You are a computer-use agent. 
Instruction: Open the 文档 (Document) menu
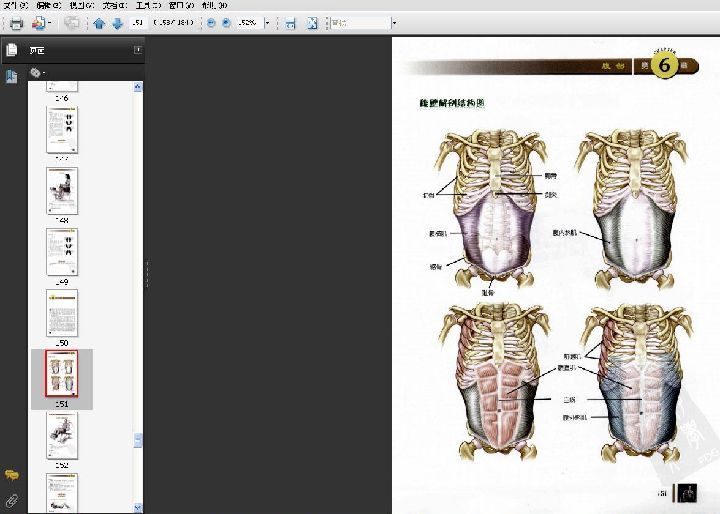pyautogui.click(x=115, y=5)
